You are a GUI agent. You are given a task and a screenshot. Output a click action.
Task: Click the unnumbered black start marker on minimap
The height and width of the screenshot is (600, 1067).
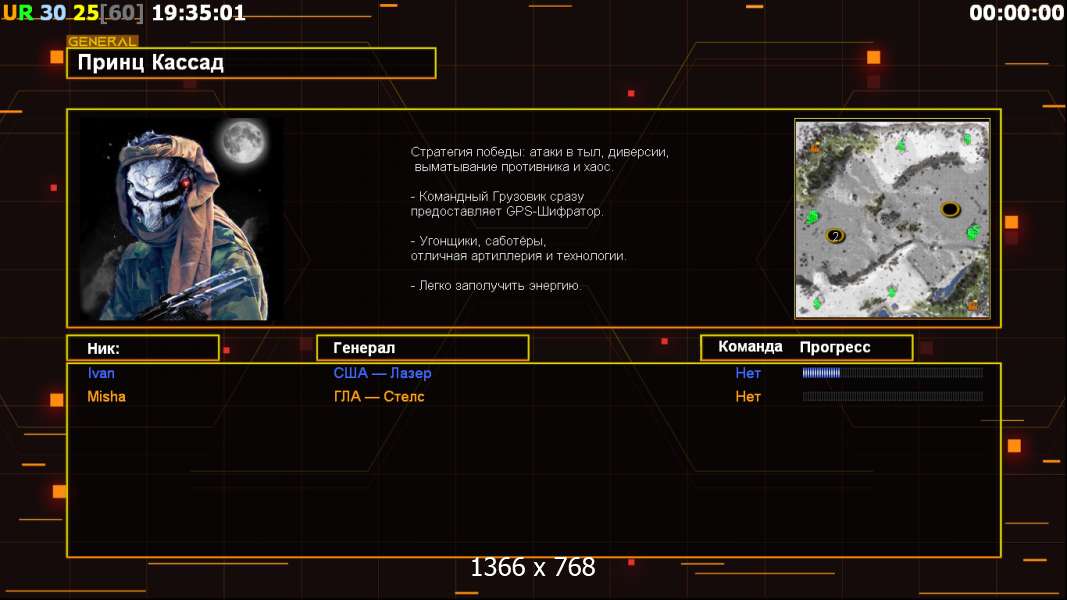(950, 209)
